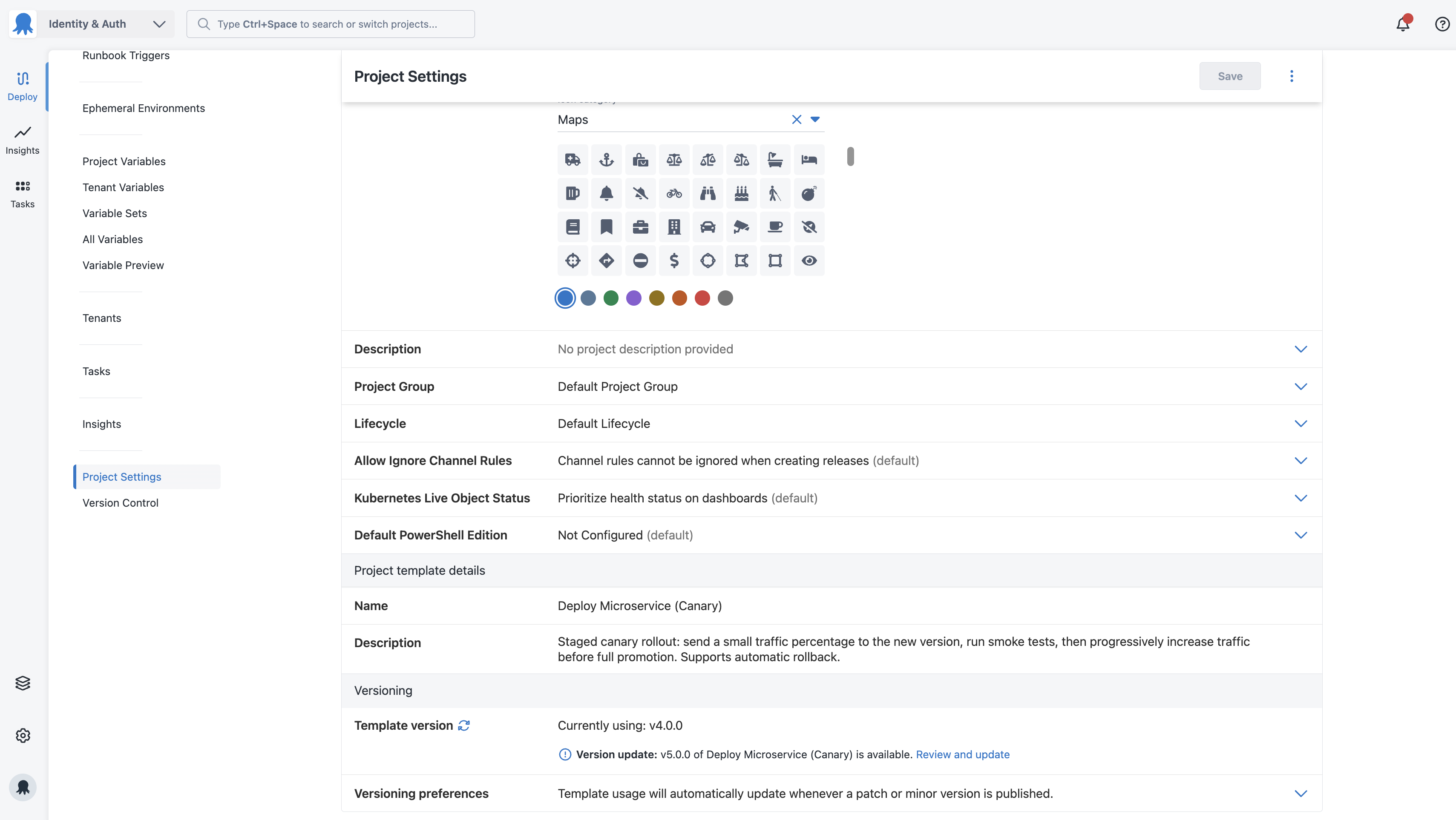Click the security camera icon
The width and height of the screenshot is (1456, 820).
pos(741,227)
